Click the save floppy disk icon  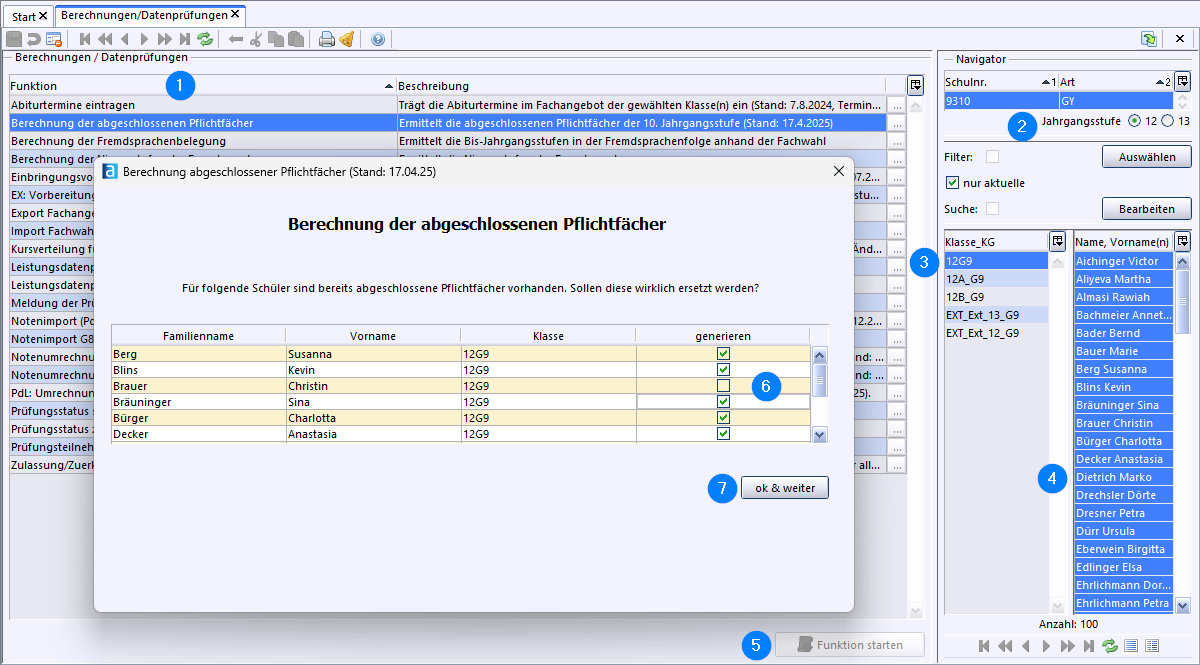pos(14,40)
